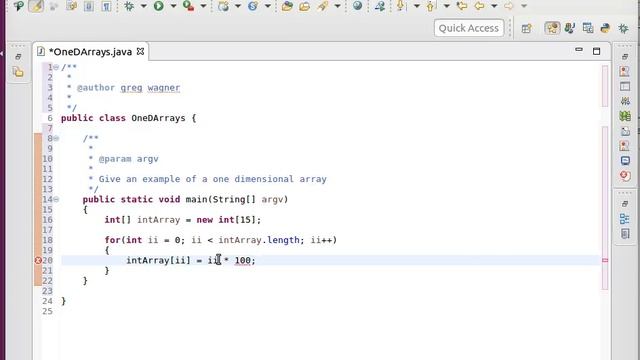
Task: Click the green Run button
Action: (159, 6)
